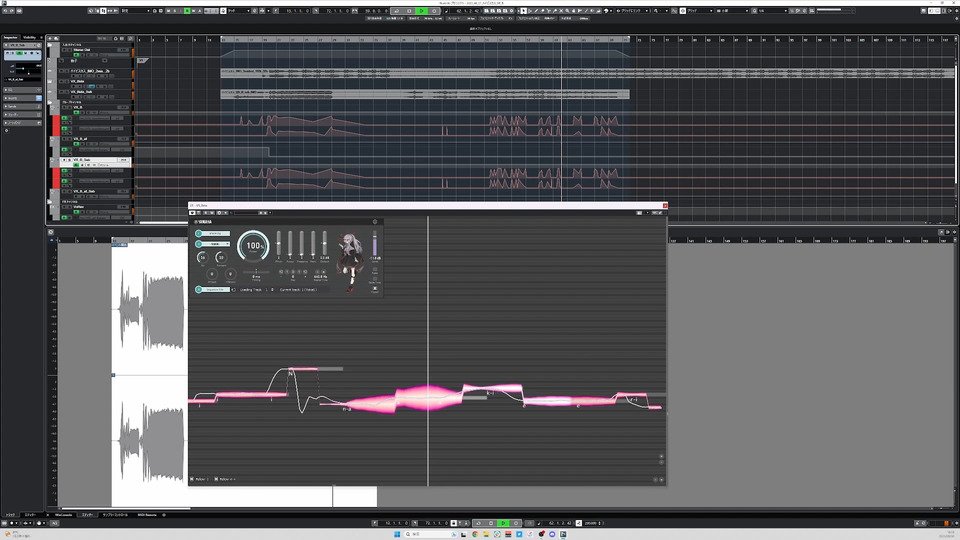Toggle the plugin power bypass button
This screenshot has height=540, width=960.
192,213
